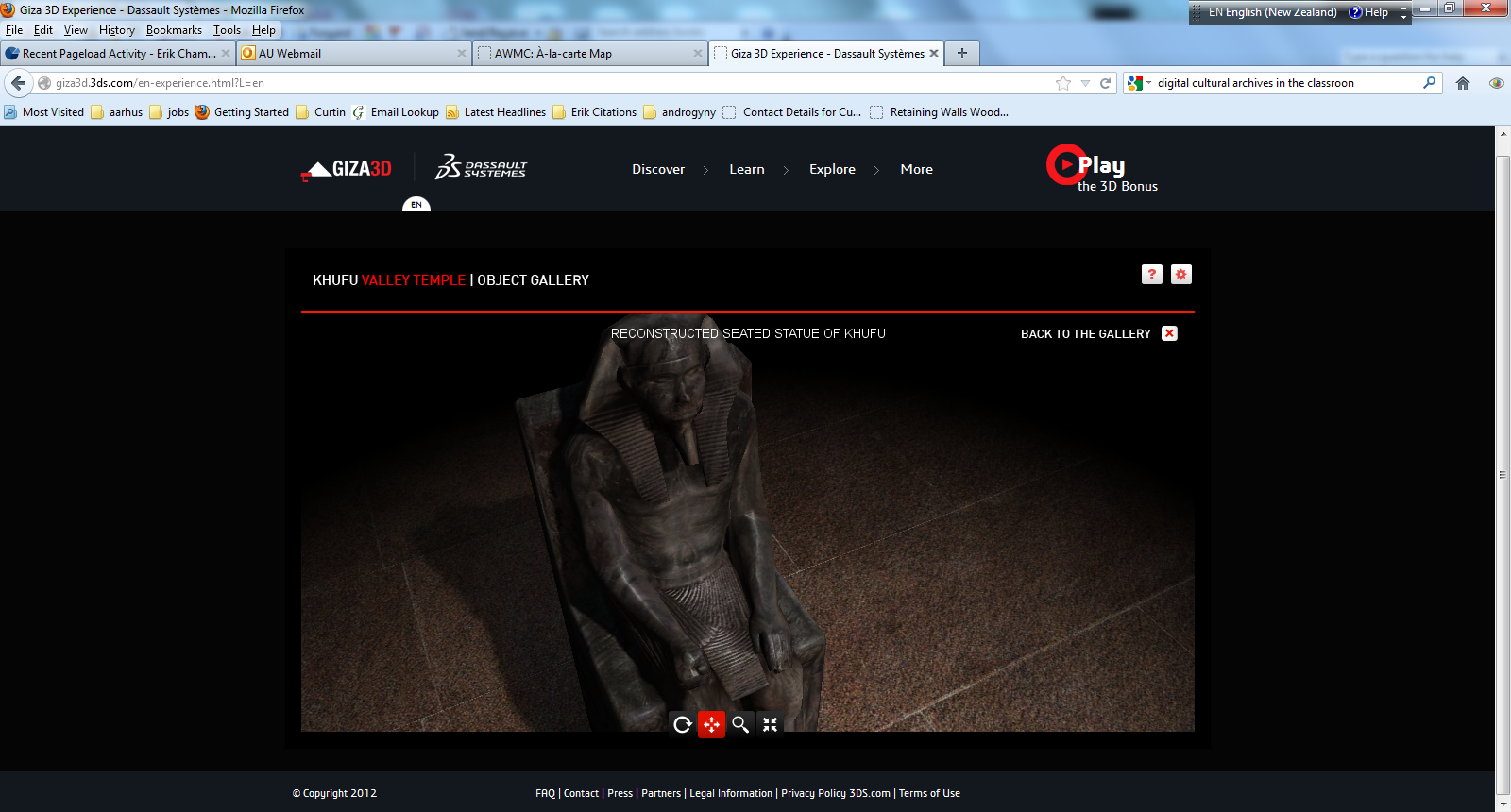
Task: Open the URL history dropdown arrow
Action: [1085, 83]
